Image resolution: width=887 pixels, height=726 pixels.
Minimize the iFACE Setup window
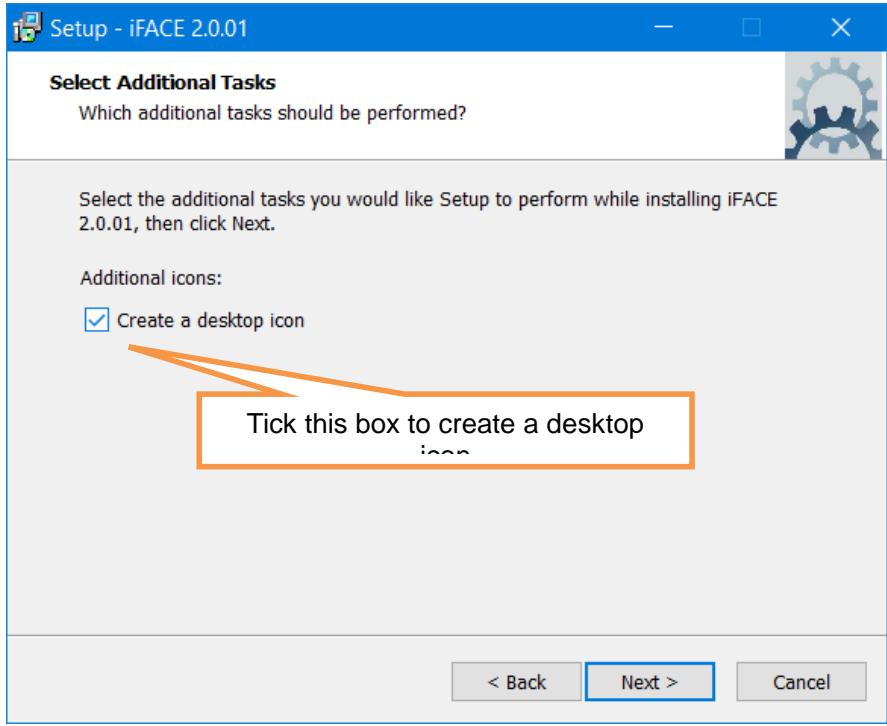[x=663, y=27]
